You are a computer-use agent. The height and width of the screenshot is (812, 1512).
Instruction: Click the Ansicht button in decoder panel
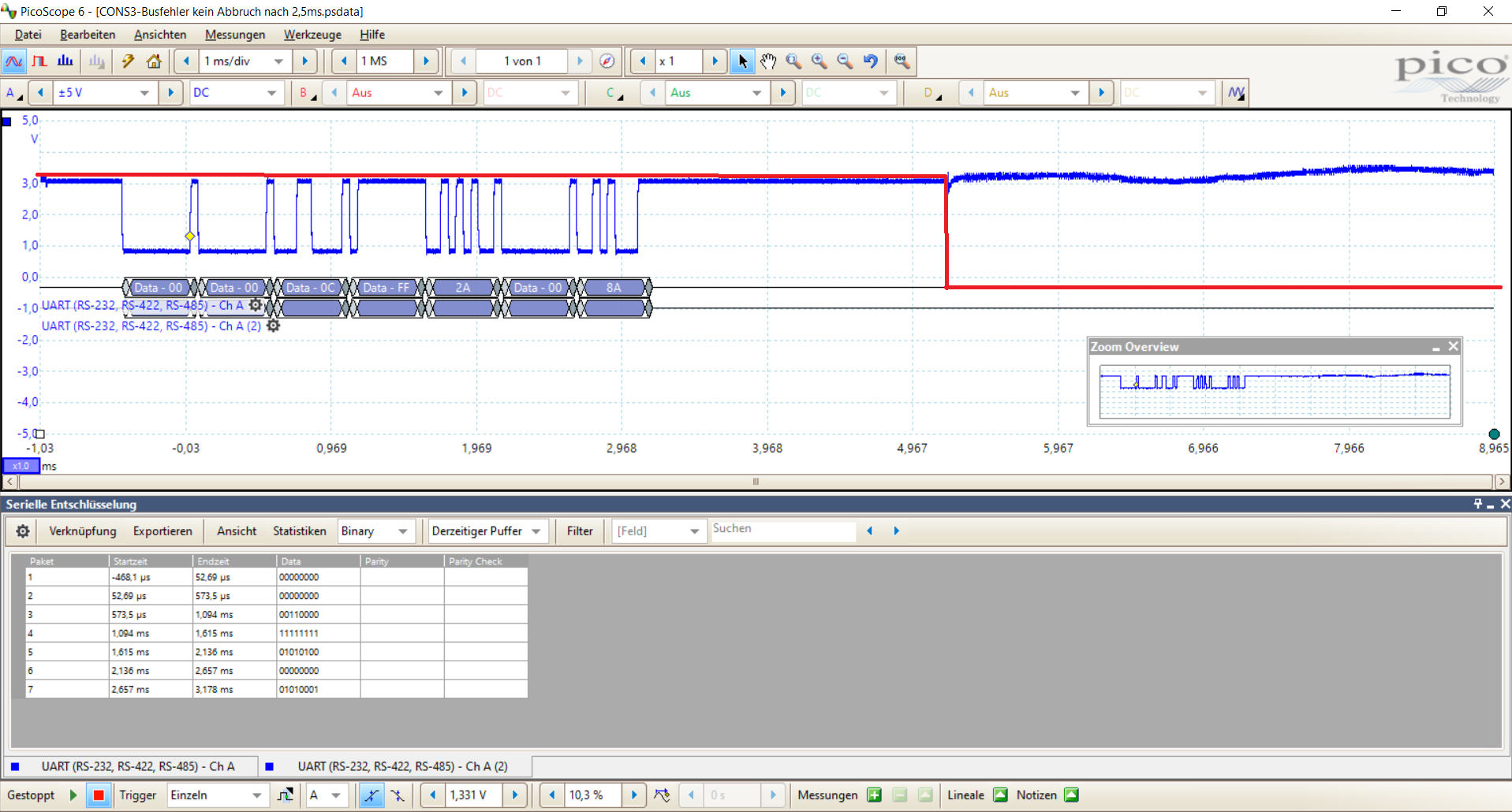237,531
